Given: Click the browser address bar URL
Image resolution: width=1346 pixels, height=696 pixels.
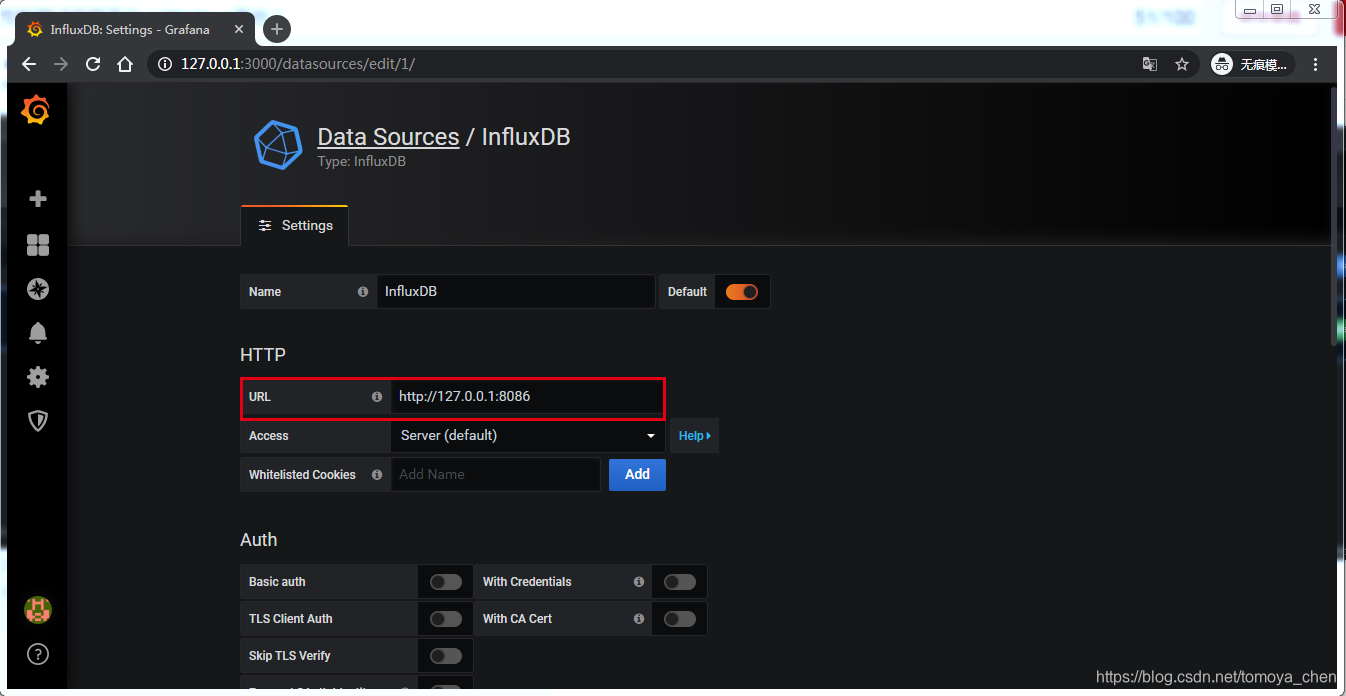Looking at the screenshot, I should tap(298, 64).
